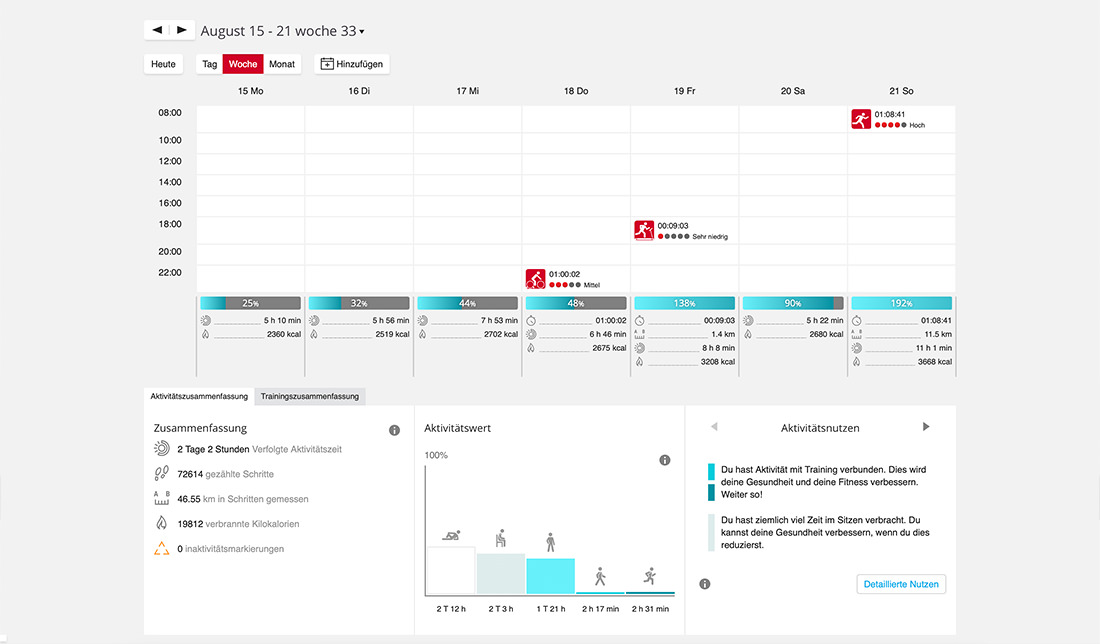Click Sunday's 192% activity progress bar

click(901, 303)
